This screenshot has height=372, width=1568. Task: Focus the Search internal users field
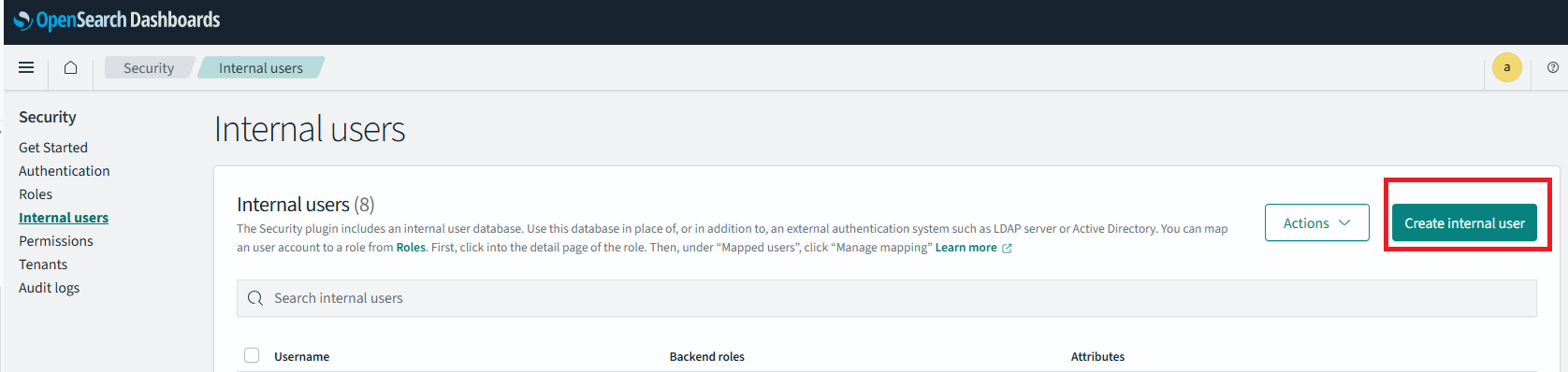[x=886, y=298]
